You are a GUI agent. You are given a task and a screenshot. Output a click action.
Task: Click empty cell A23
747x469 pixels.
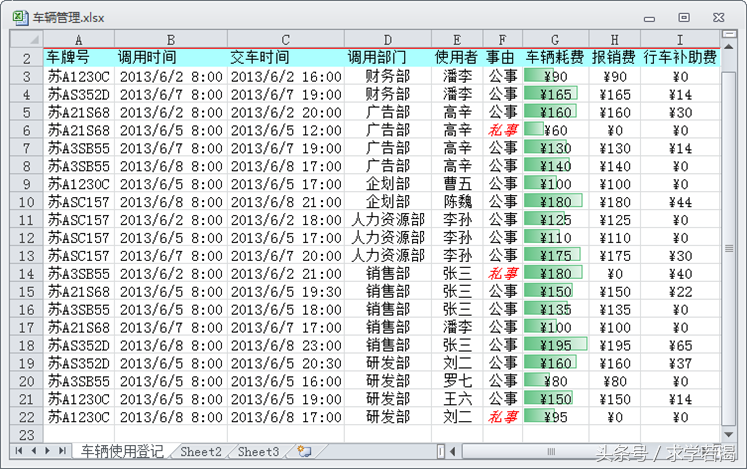(79, 435)
